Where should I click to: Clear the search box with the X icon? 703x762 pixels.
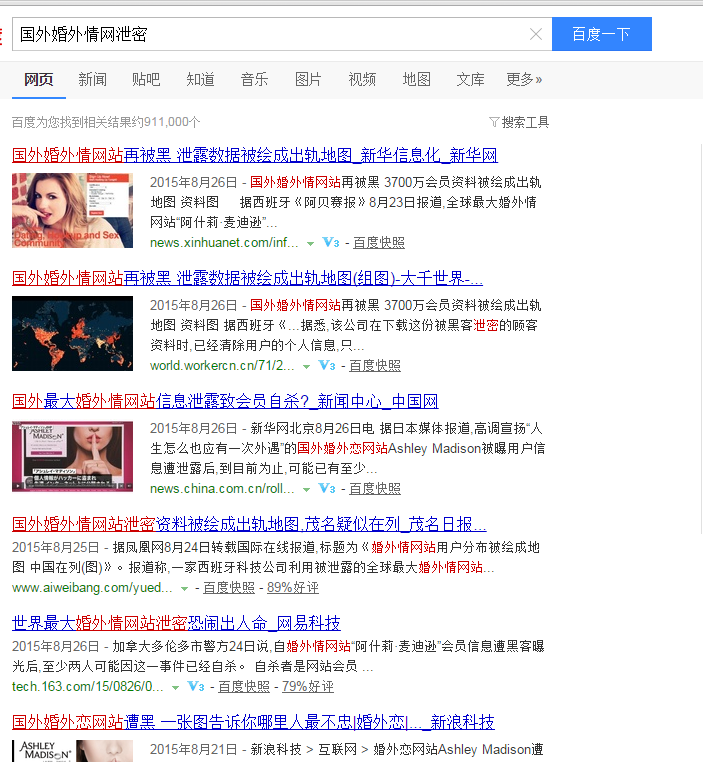tap(536, 34)
